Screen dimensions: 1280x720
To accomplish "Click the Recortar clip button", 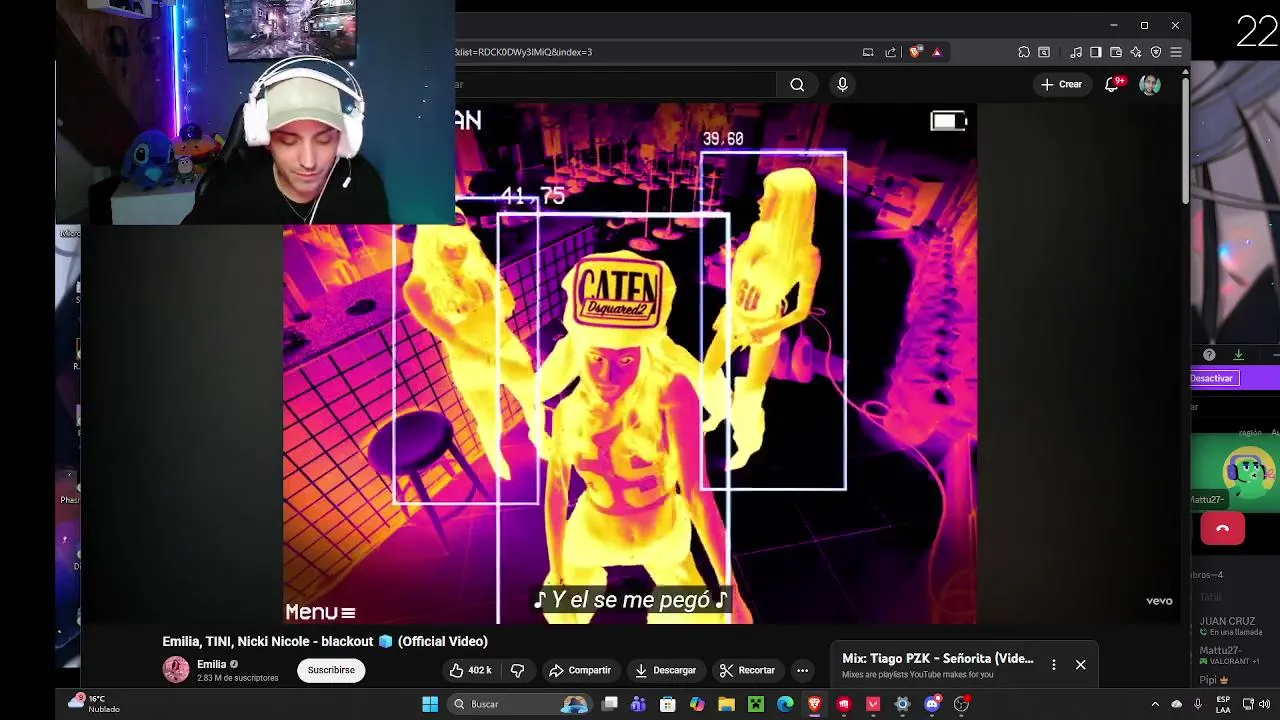I will [747, 670].
